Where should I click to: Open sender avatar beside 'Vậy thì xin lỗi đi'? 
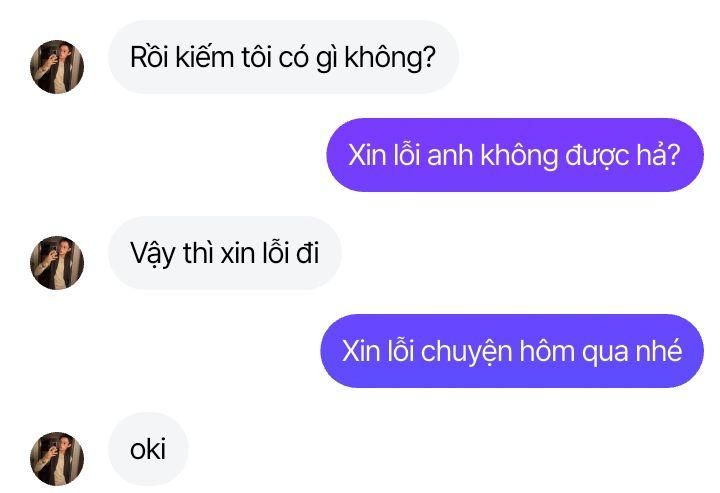tap(57, 263)
